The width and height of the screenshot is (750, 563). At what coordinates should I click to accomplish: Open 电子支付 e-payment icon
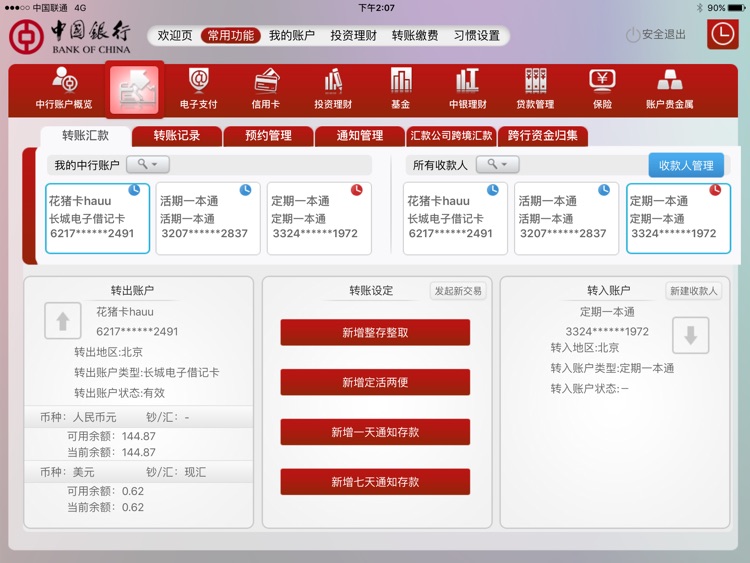pyautogui.click(x=199, y=88)
